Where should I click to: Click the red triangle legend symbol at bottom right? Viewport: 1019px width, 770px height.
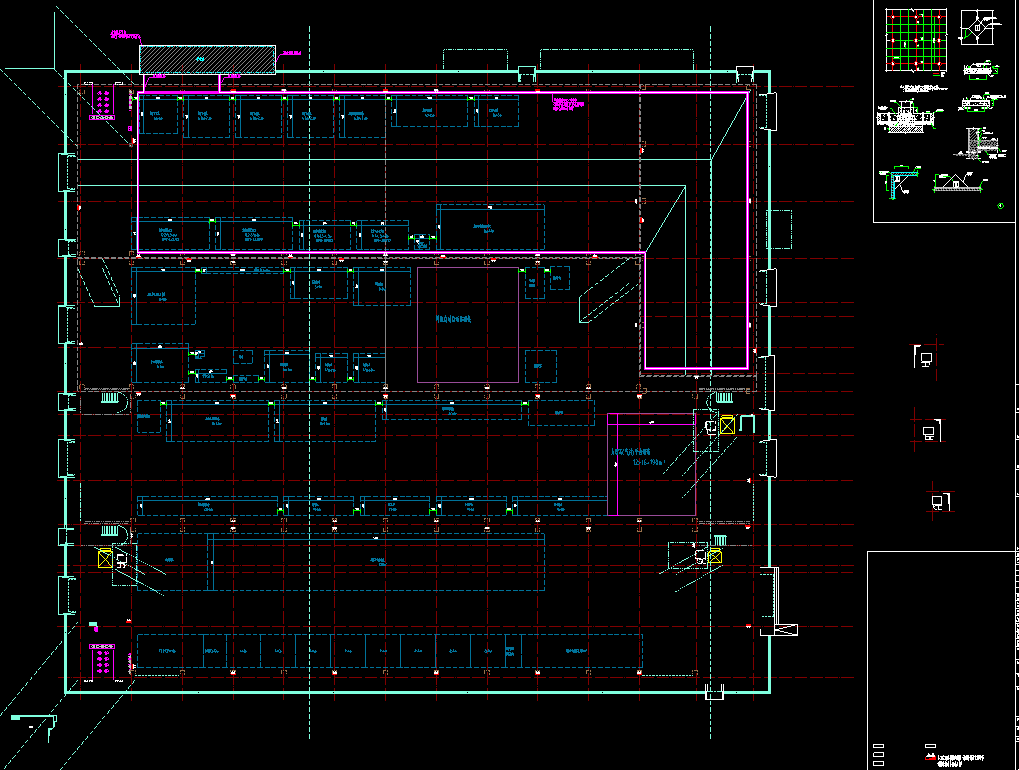click(930, 757)
